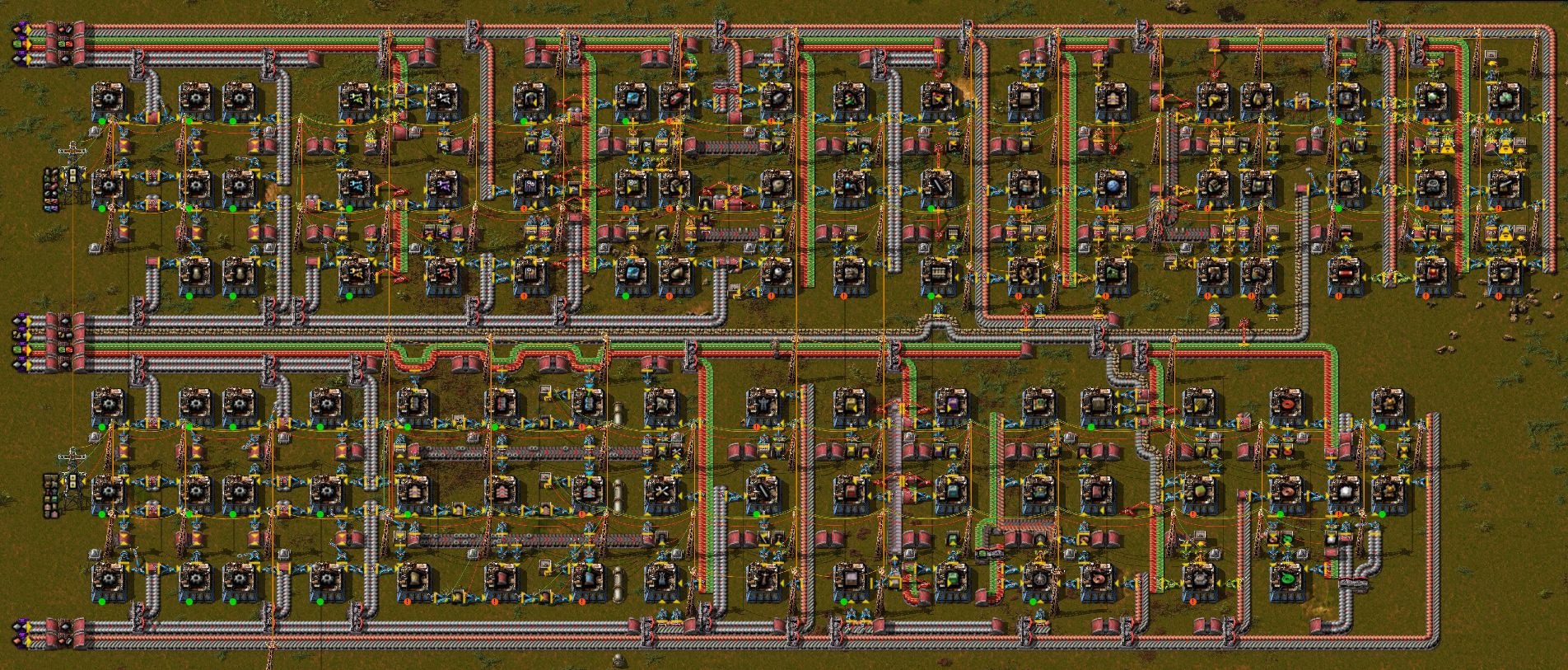Open left furnace-icon assembler in upper block bottom row
This screenshot has width=1568, height=670.
pyautogui.click(x=196, y=274)
